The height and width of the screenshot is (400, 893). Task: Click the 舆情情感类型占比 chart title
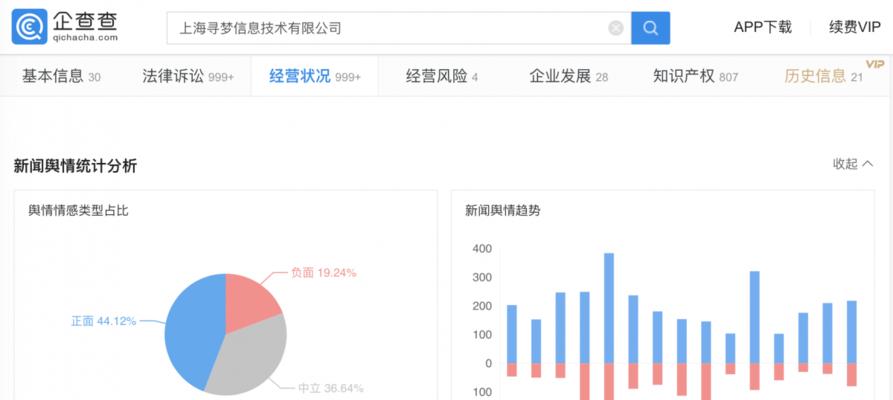79,211
